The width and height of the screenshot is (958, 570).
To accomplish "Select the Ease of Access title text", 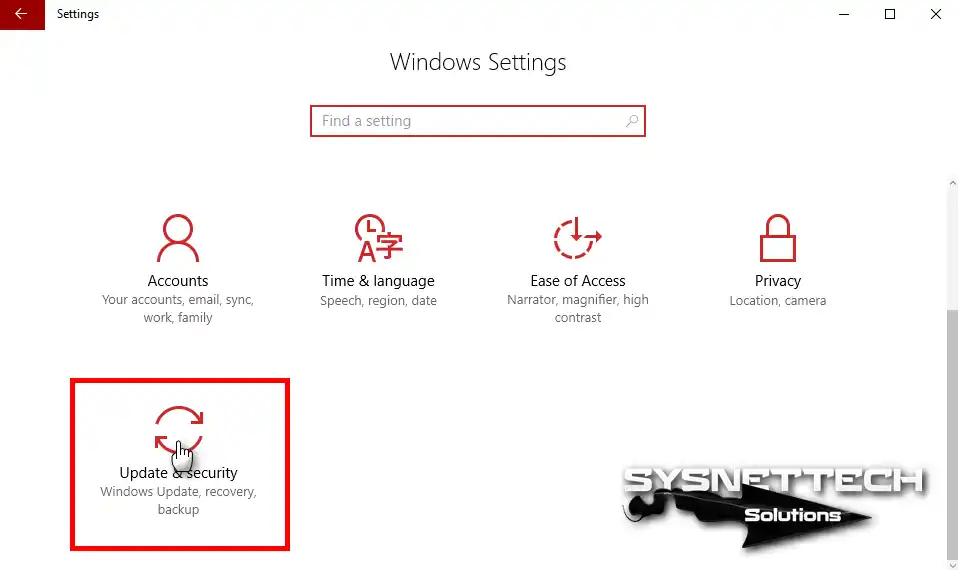I will tap(578, 281).
